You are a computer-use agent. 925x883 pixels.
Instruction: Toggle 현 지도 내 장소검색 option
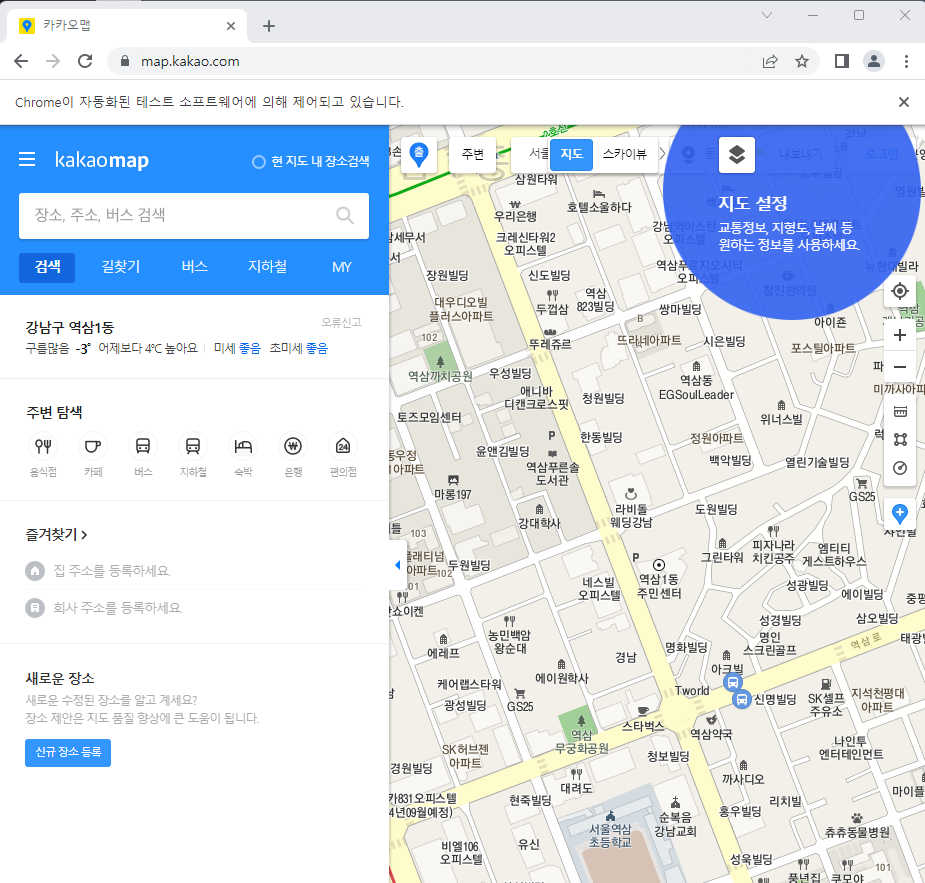pos(311,161)
